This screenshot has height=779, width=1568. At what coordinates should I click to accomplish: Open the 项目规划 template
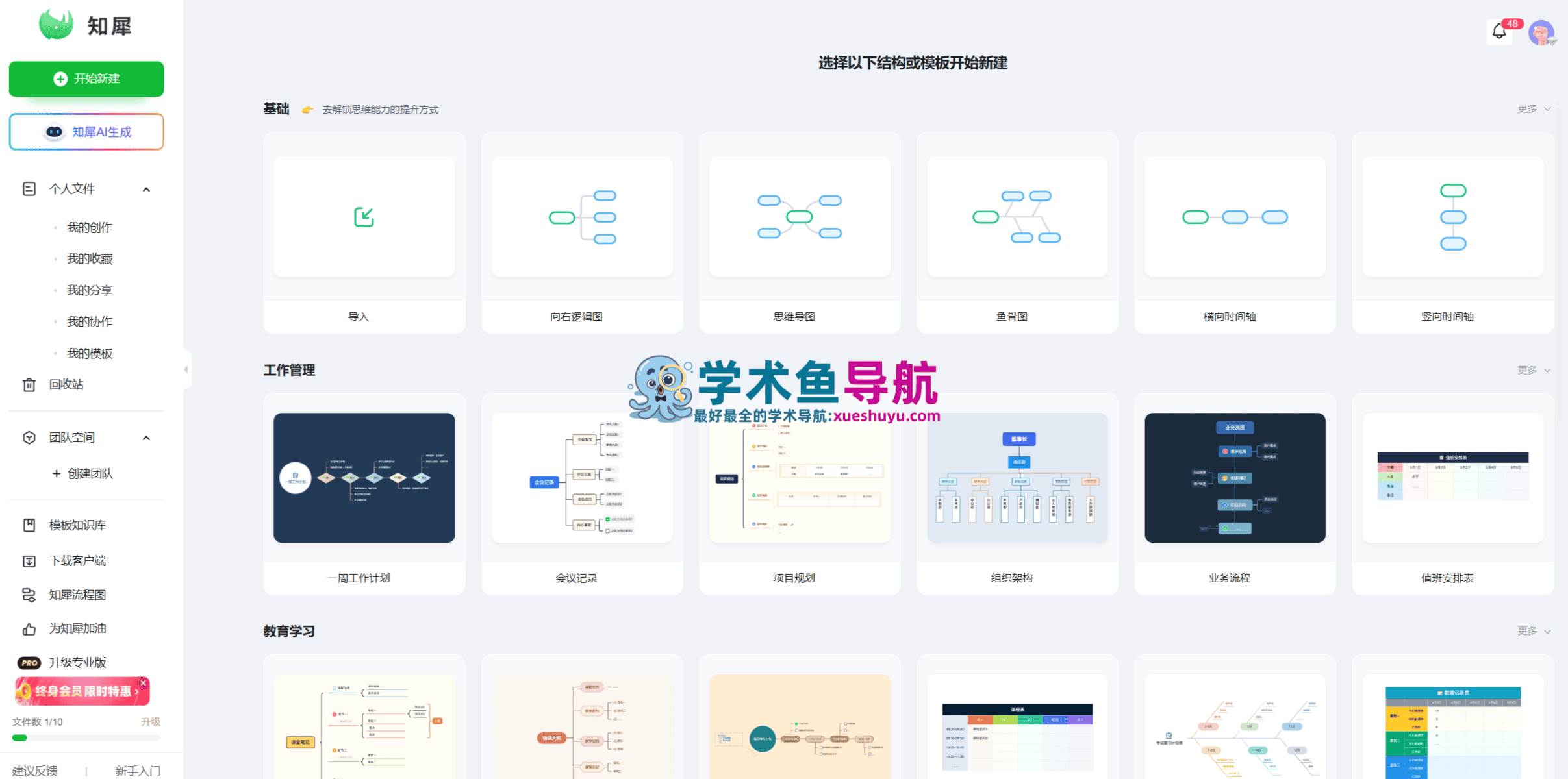[800, 494]
